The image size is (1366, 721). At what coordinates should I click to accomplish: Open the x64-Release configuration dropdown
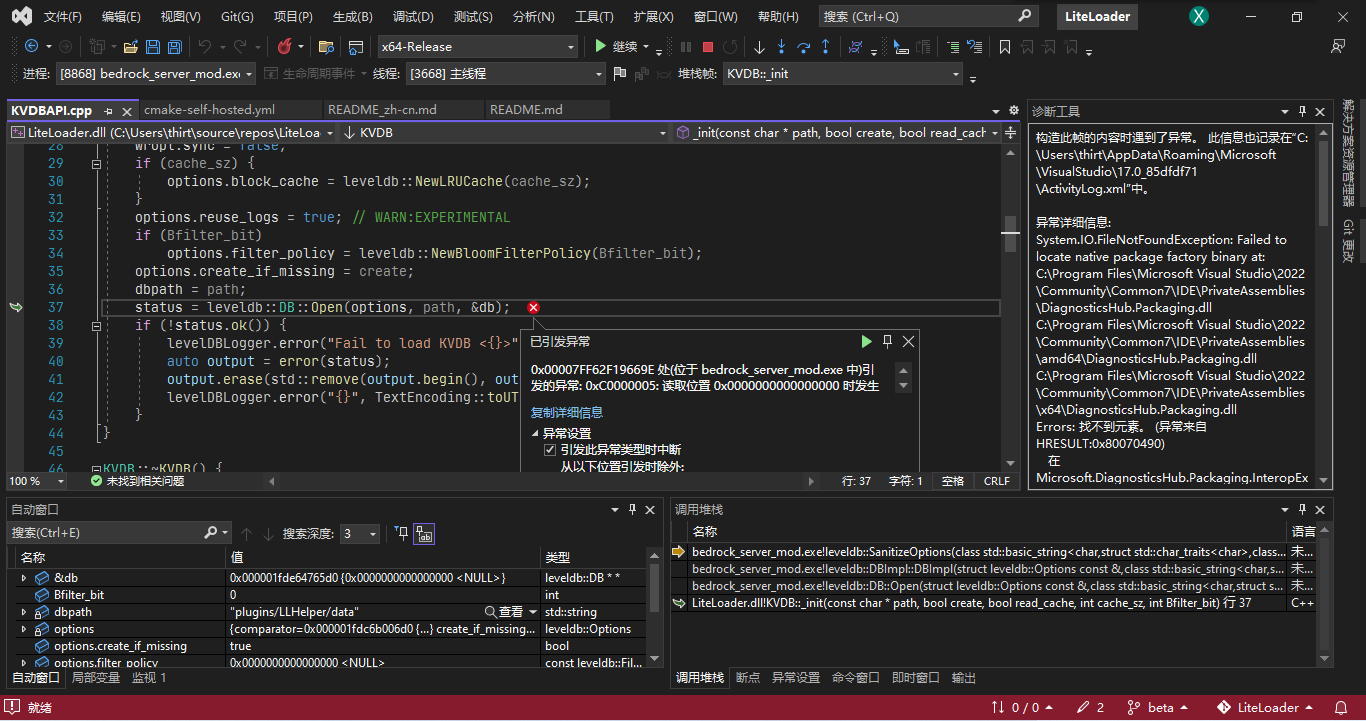pos(478,46)
